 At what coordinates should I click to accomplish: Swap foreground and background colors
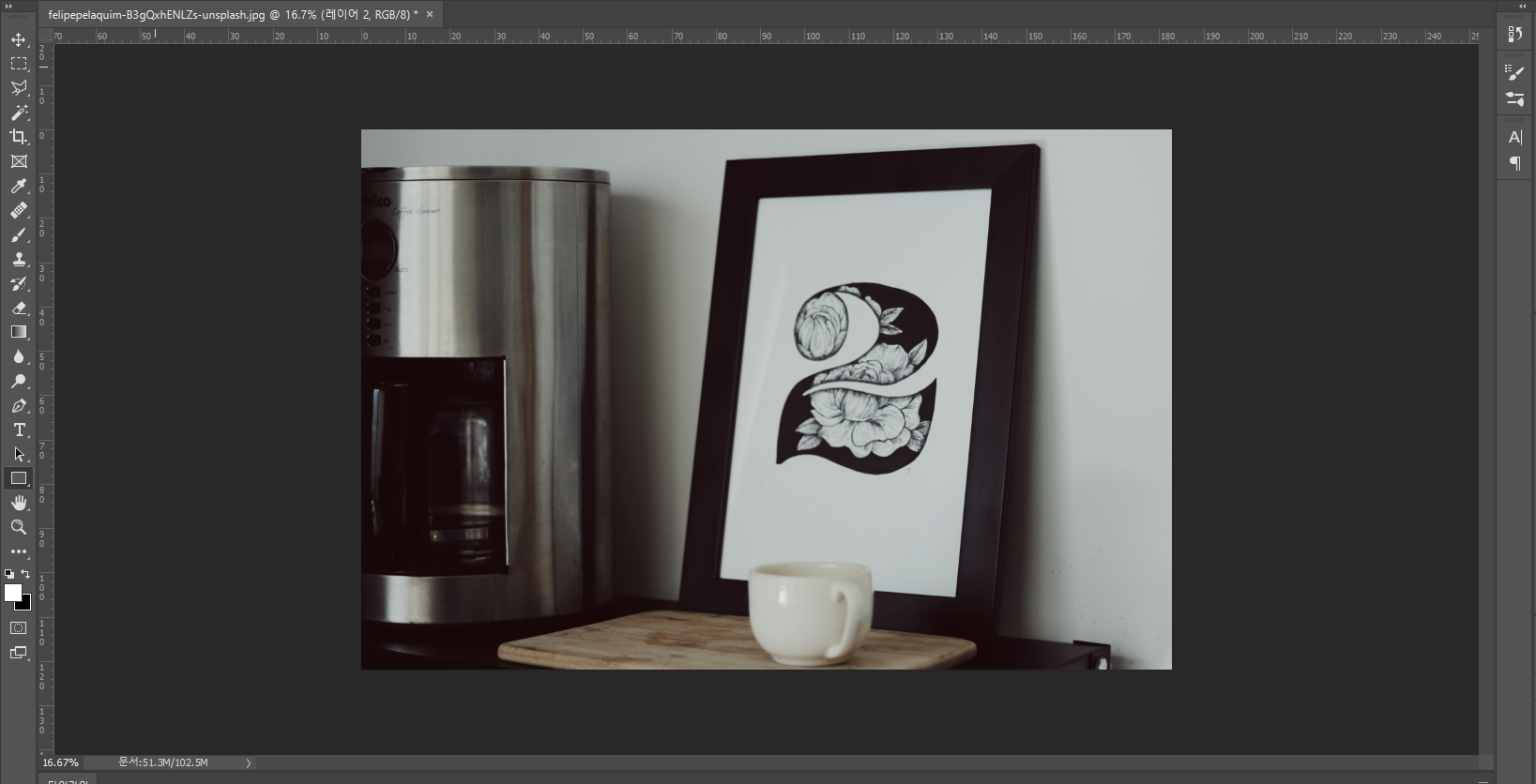pyautogui.click(x=25, y=574)
